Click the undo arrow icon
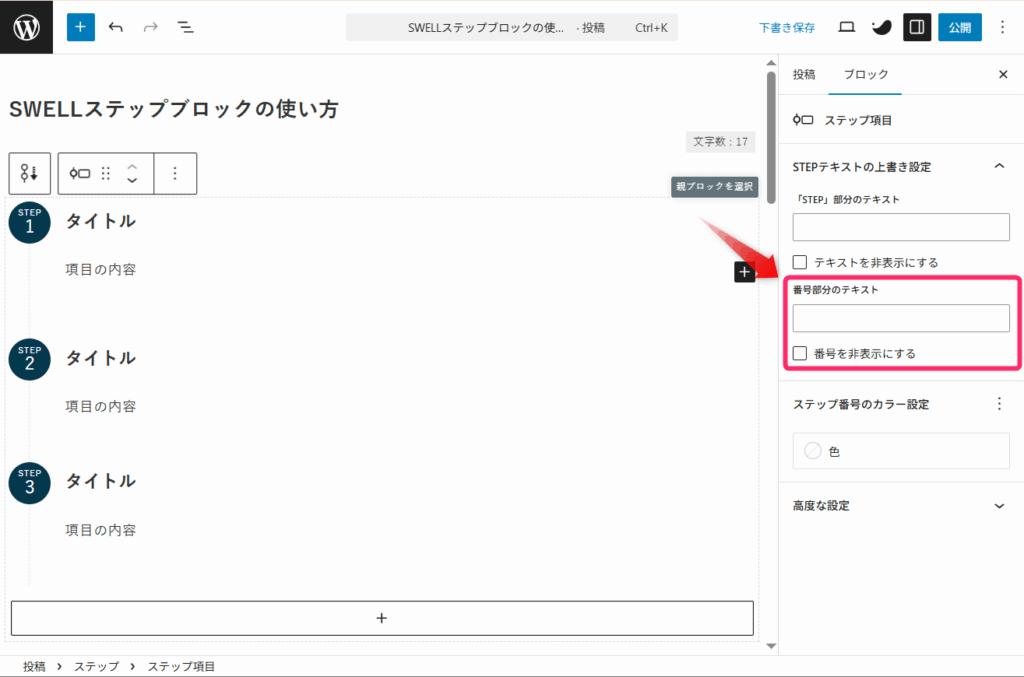The height and width of the screenshot is (677, 1024). point(116,27)
